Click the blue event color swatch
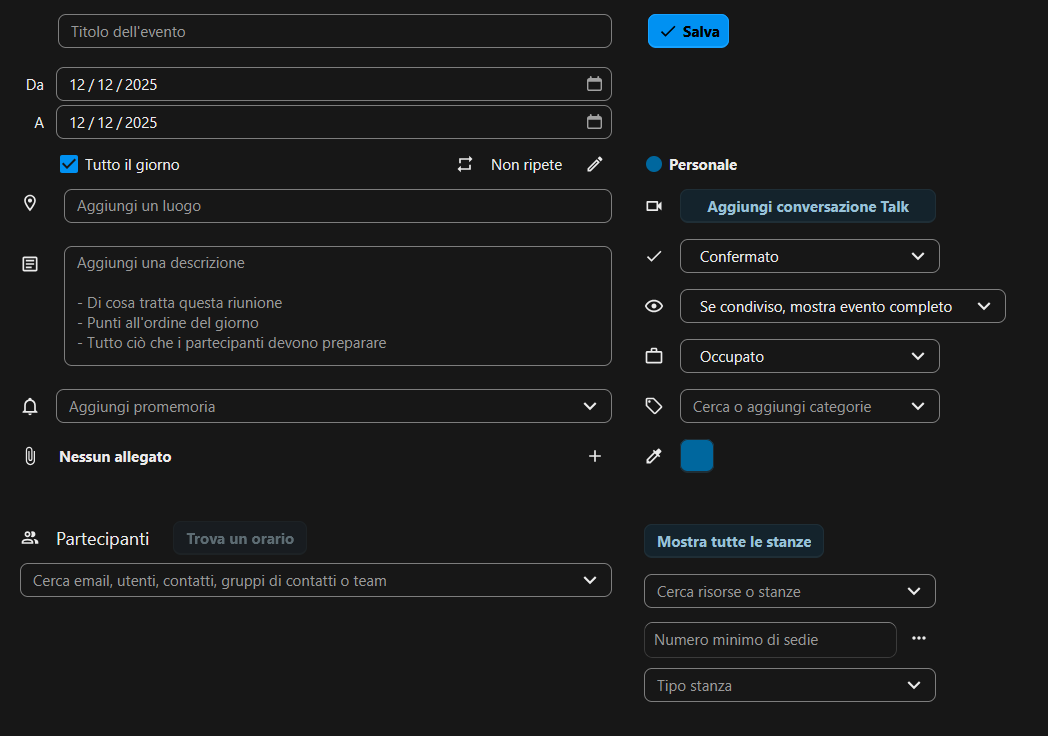The width and height of the screenshot is (1048, 736). pyautogui.click(x=697, y=456)
